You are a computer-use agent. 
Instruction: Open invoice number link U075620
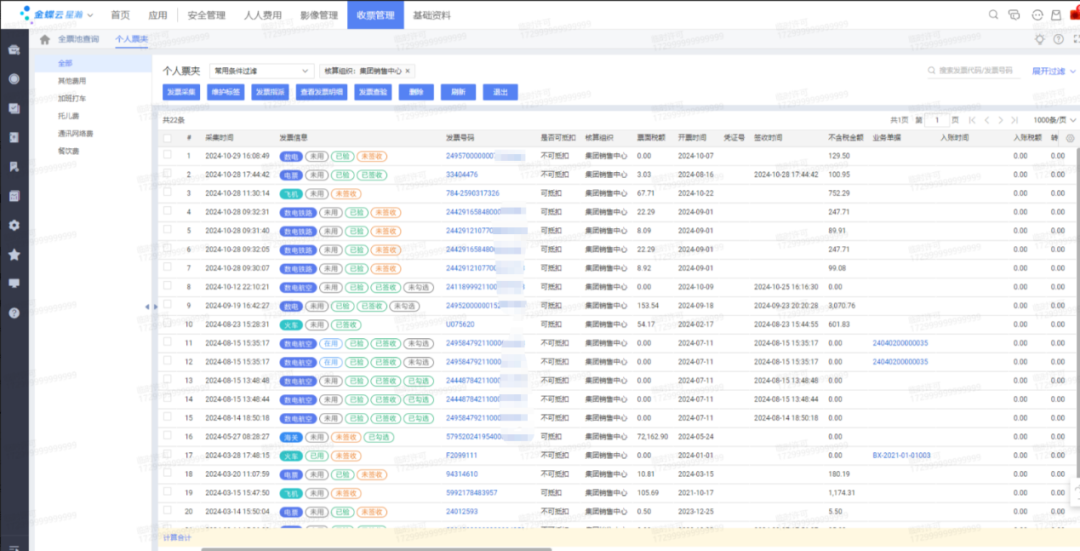click(x=460, y=324)
